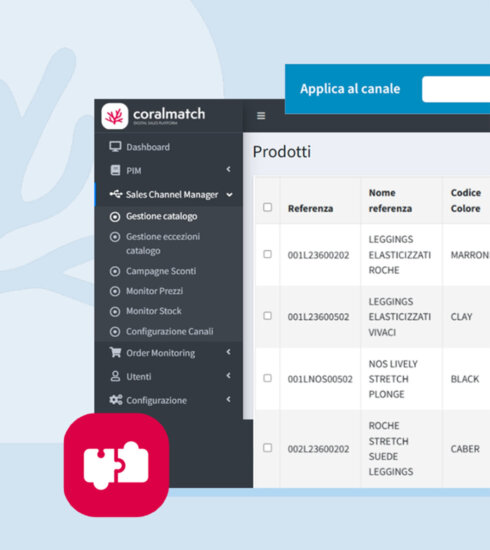Click the red puzzle piece badge
Image resolution: width=490 pixels, height=550 pixels.
(x=116, y=465)
